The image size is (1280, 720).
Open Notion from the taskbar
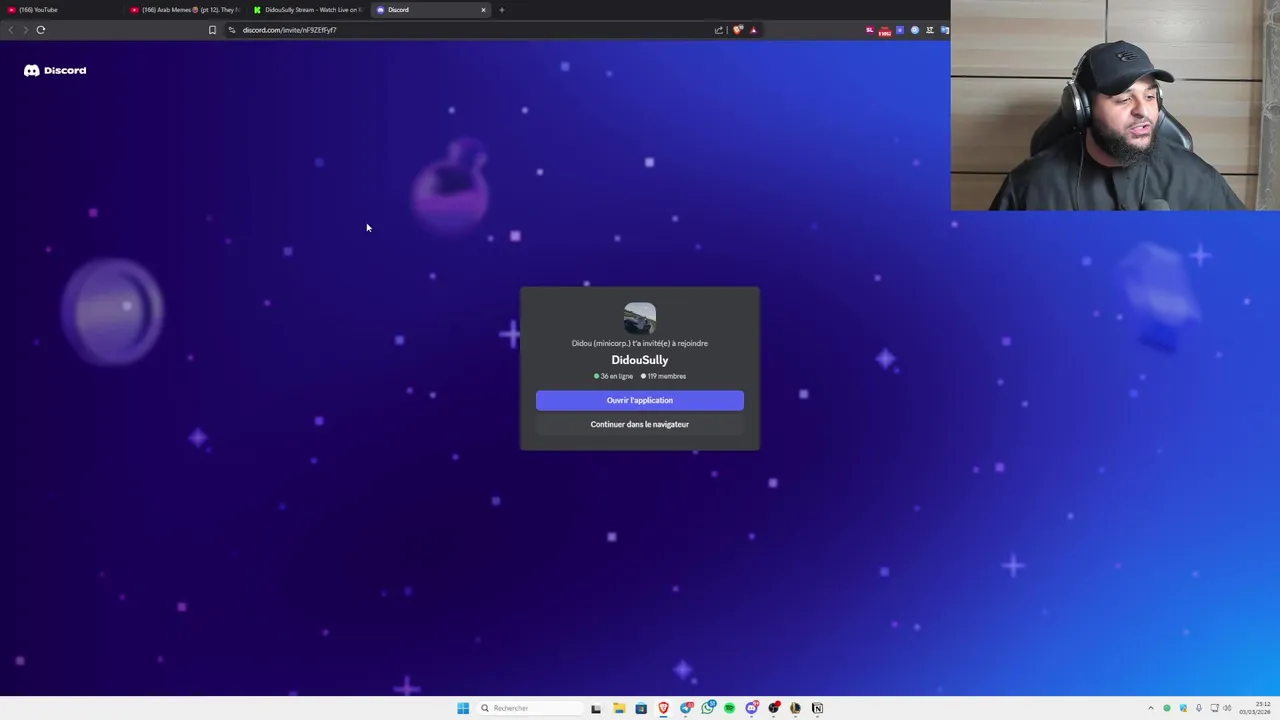[x=817, y=708]
